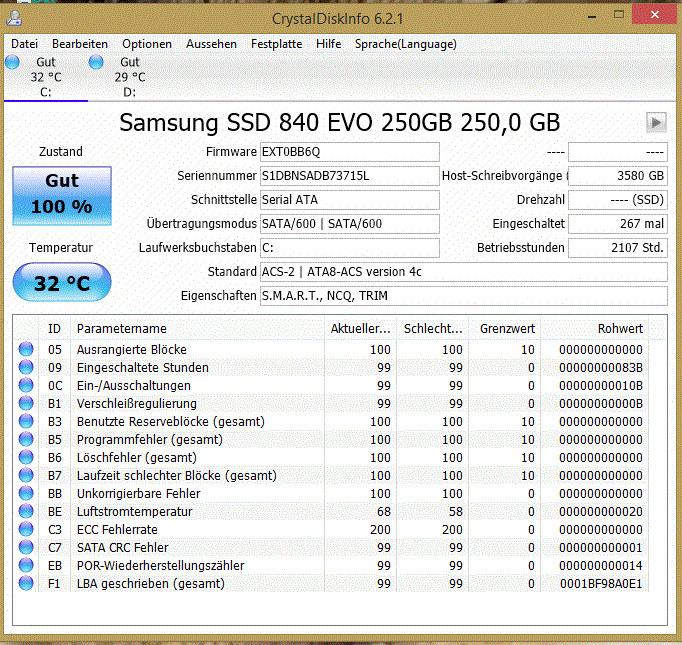Click the Gut 100 % health status button
The width and height of the screenshot is (682, 645).
click(x=62, y=196)
